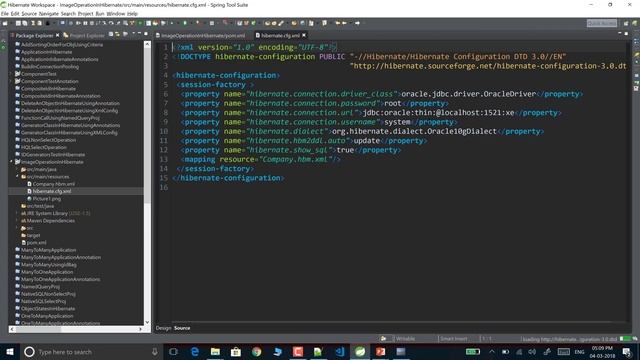
Task: Click the Company.hbm.xml mapping line in editor
Action: pyautogui.click(x=260, y=160)
